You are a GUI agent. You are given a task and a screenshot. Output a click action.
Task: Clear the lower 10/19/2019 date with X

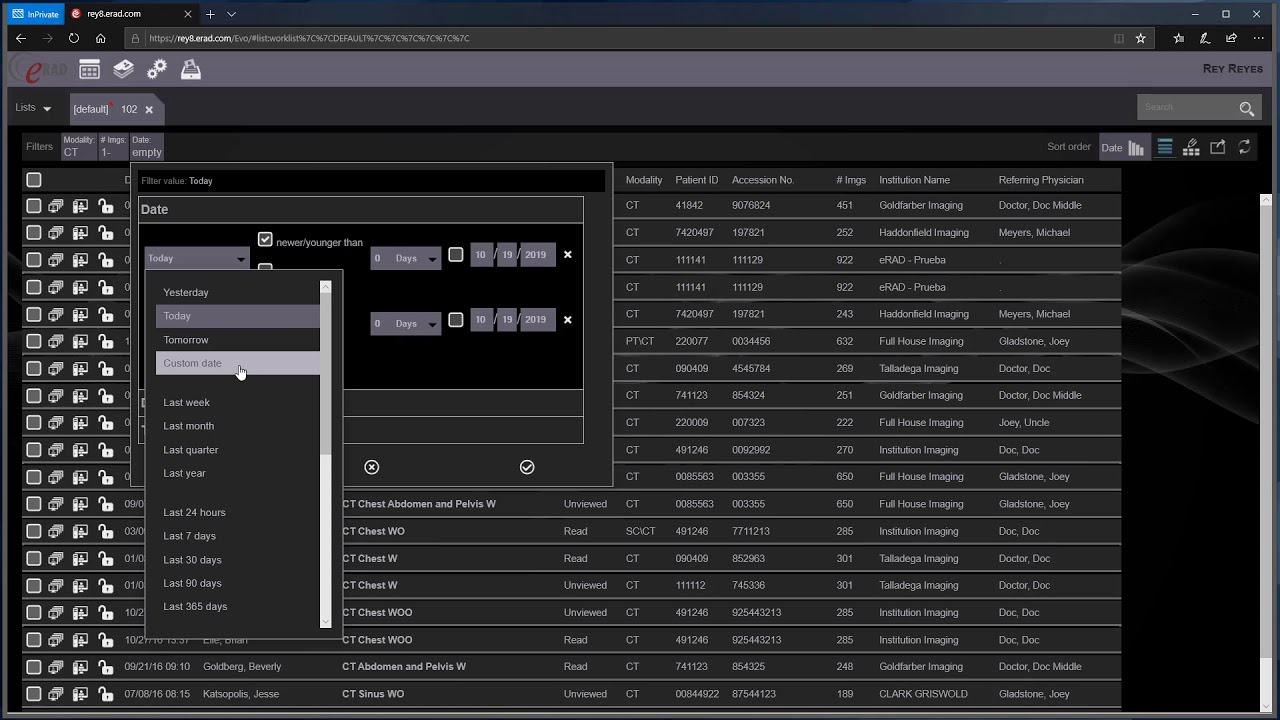[568, 320]
